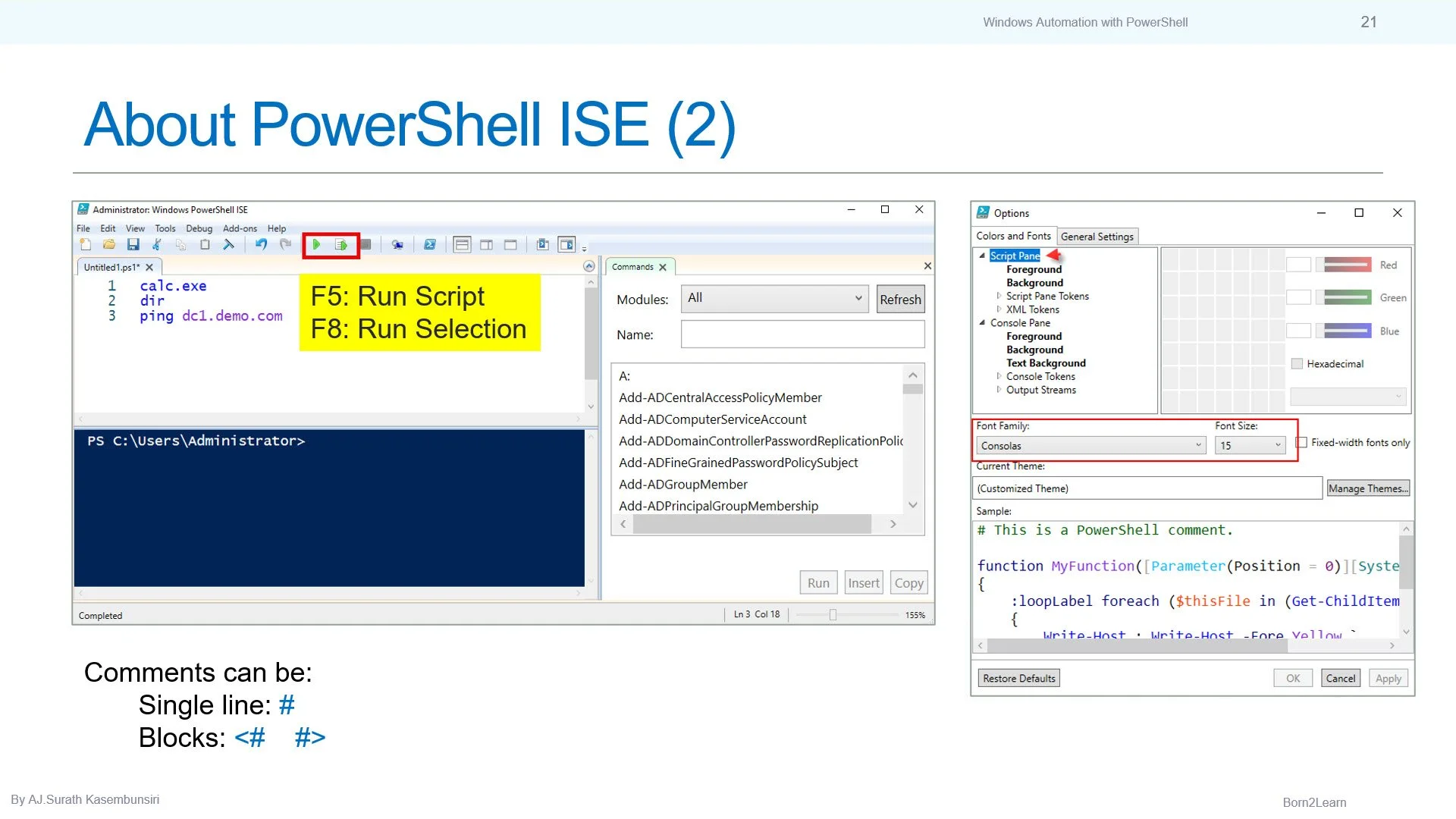The image size is (1456, 819).
Task: Paste from clipboard using the toolbar icon
Action: tap(205, 244)
